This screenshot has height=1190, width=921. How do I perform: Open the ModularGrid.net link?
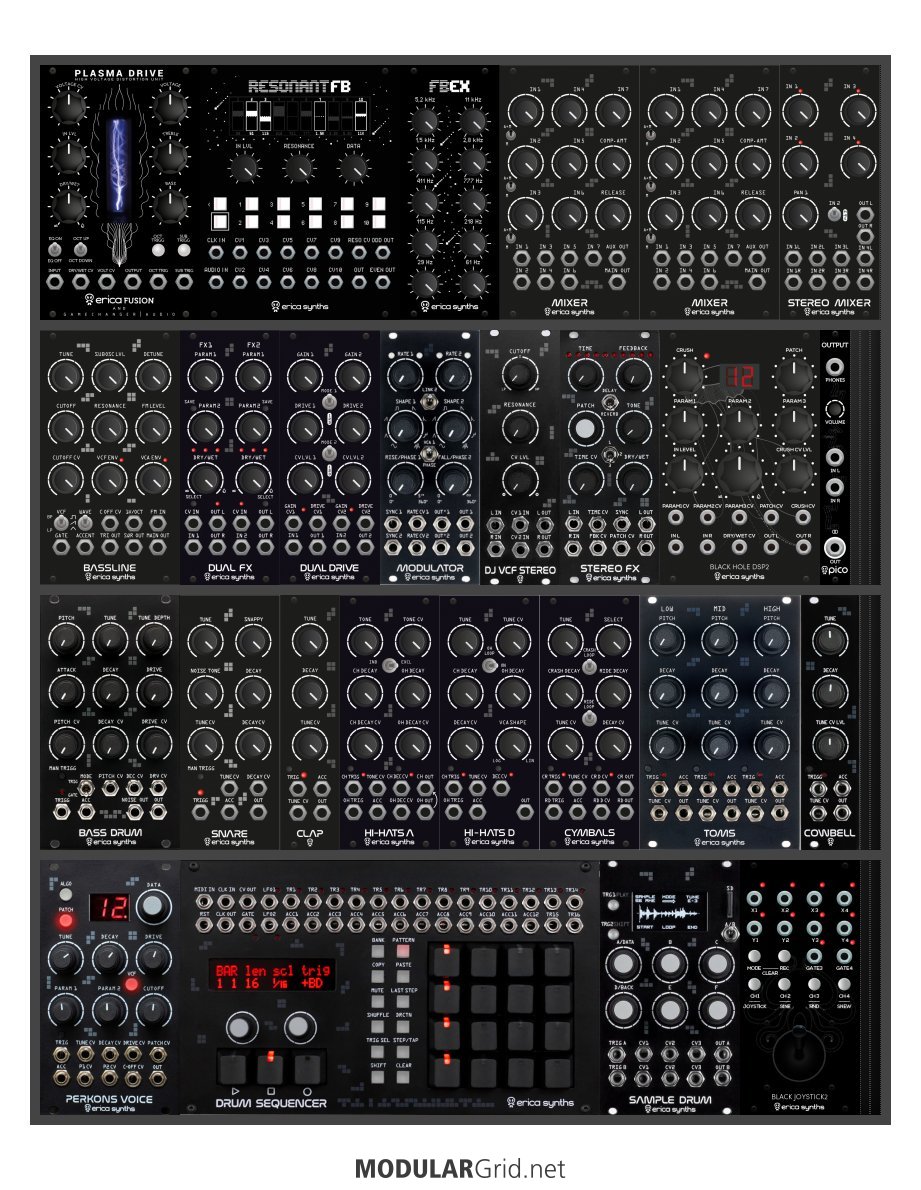[460, 1168]
